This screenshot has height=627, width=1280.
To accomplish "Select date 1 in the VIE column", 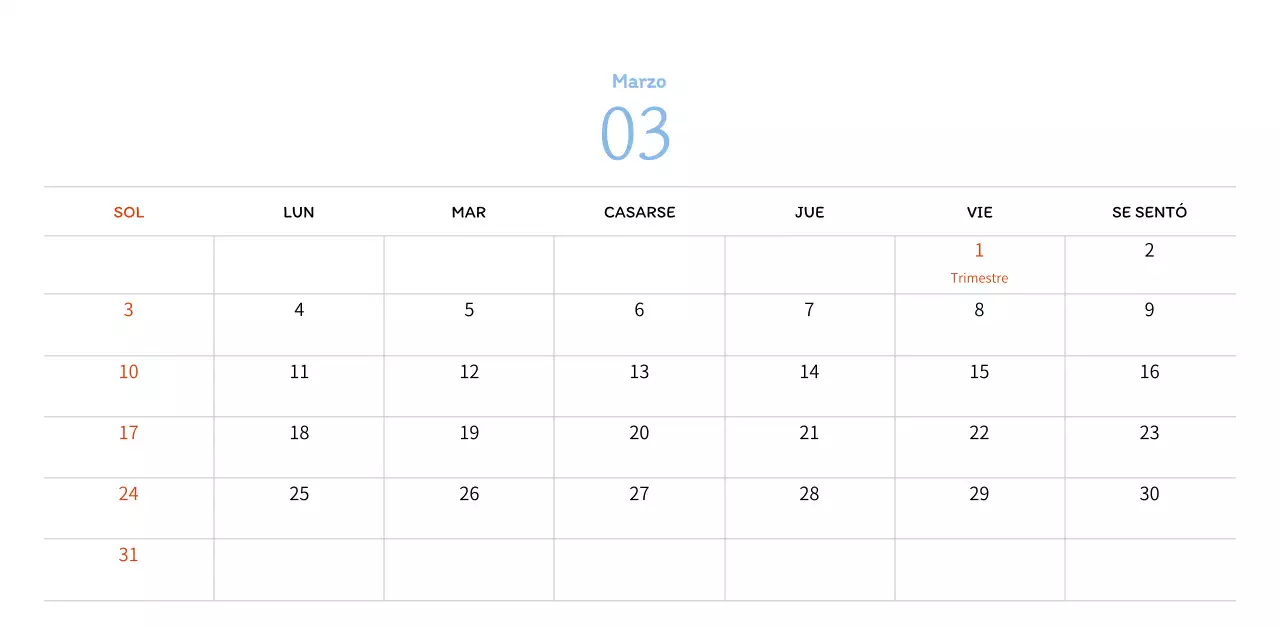I will click(x=979, y=250).
